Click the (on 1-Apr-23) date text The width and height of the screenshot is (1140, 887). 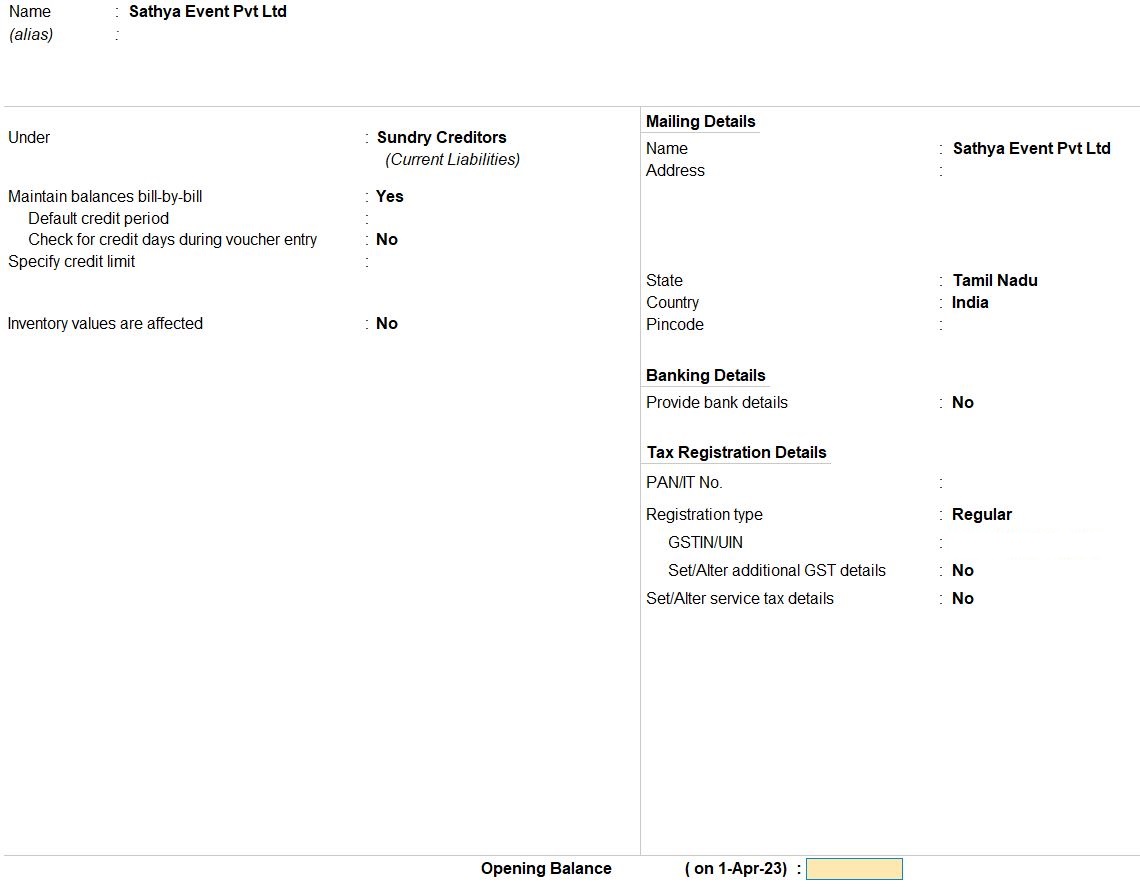coord(736,869)
